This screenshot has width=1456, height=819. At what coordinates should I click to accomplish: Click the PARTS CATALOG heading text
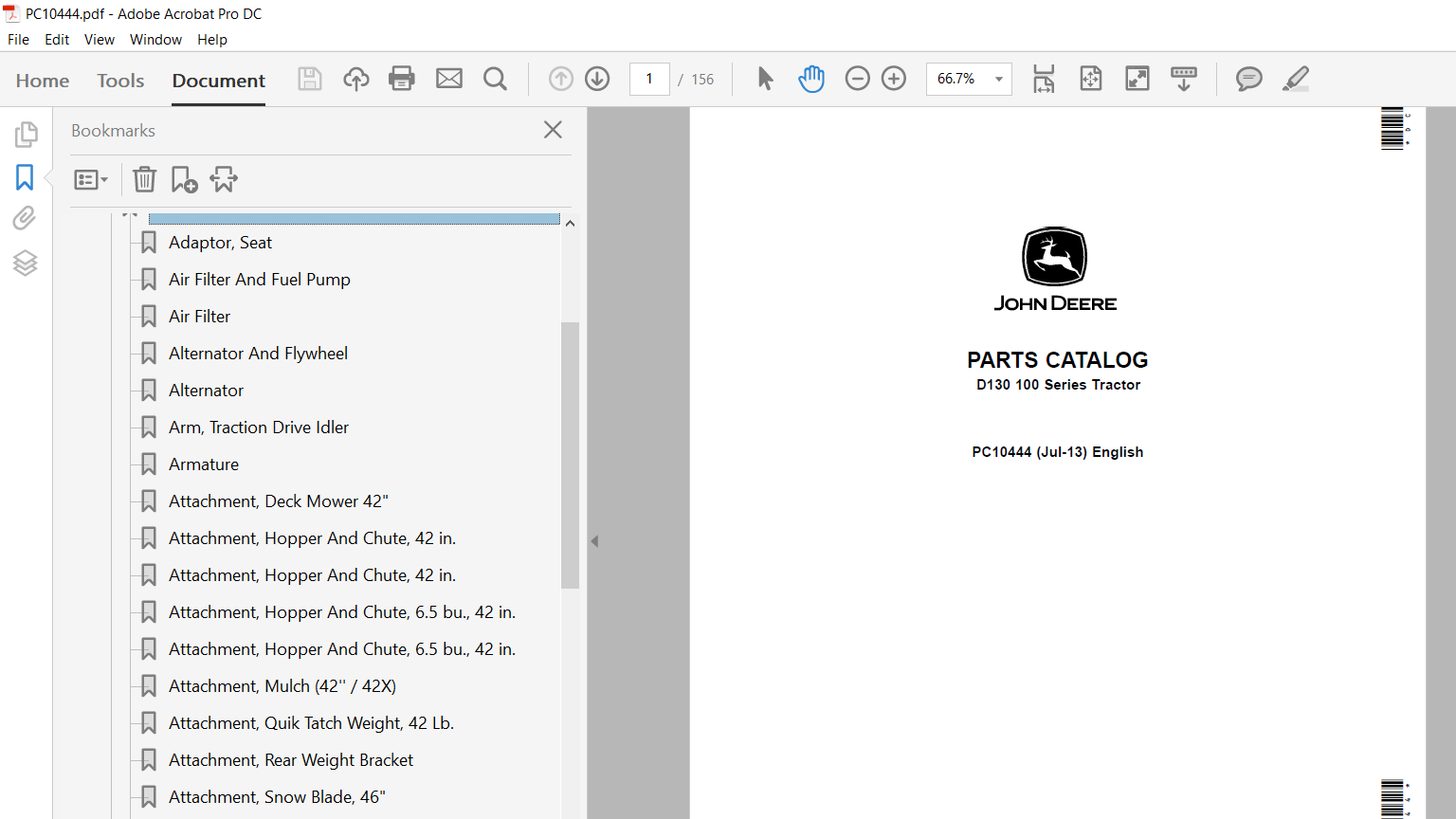click(1057, 360)
